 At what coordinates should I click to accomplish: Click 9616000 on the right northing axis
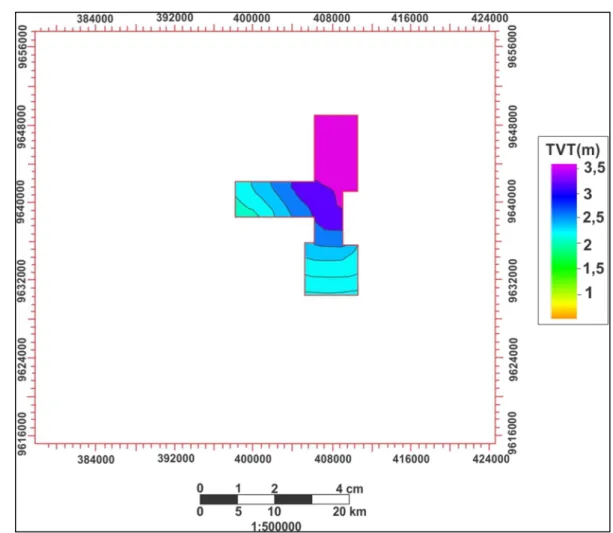[513, 433]
